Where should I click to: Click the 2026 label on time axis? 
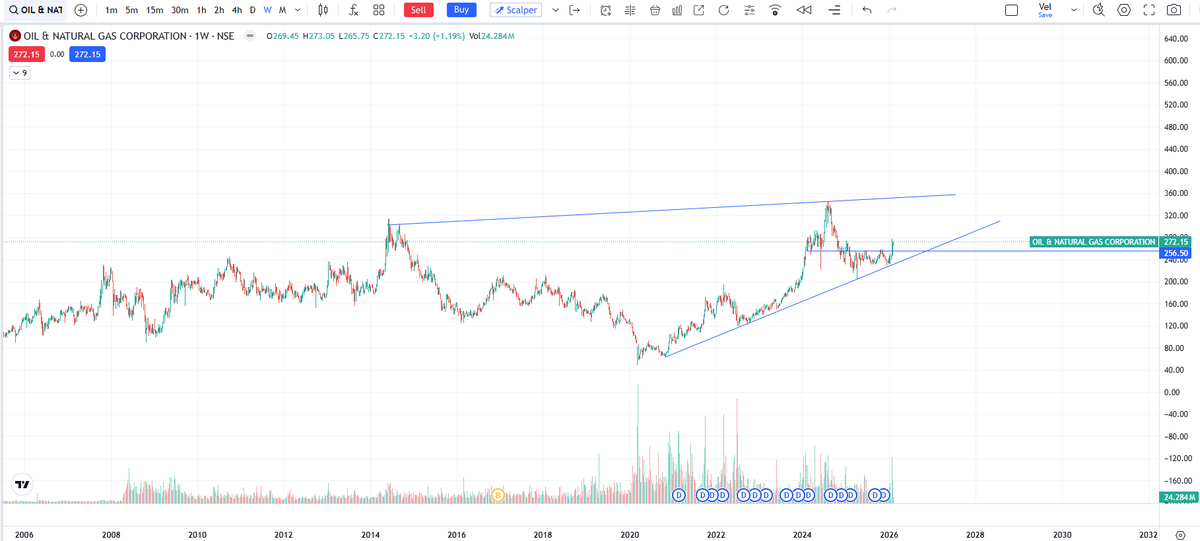point(889,535)
